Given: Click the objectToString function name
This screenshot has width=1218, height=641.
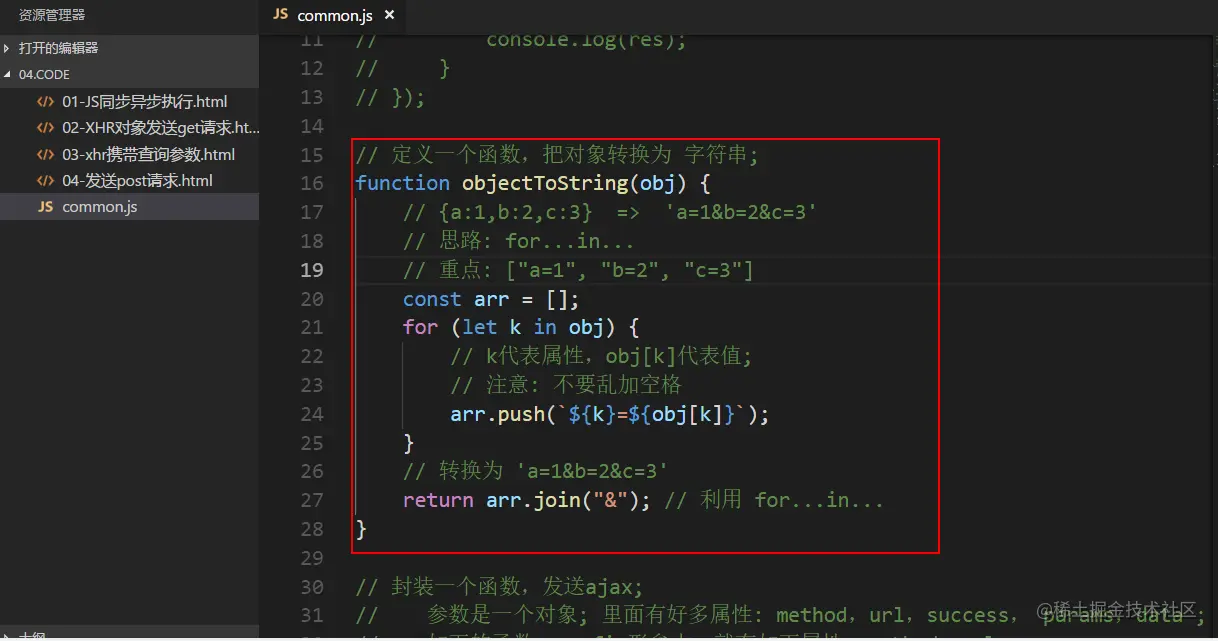Looking at the screenshot, I should click(545, 183).
